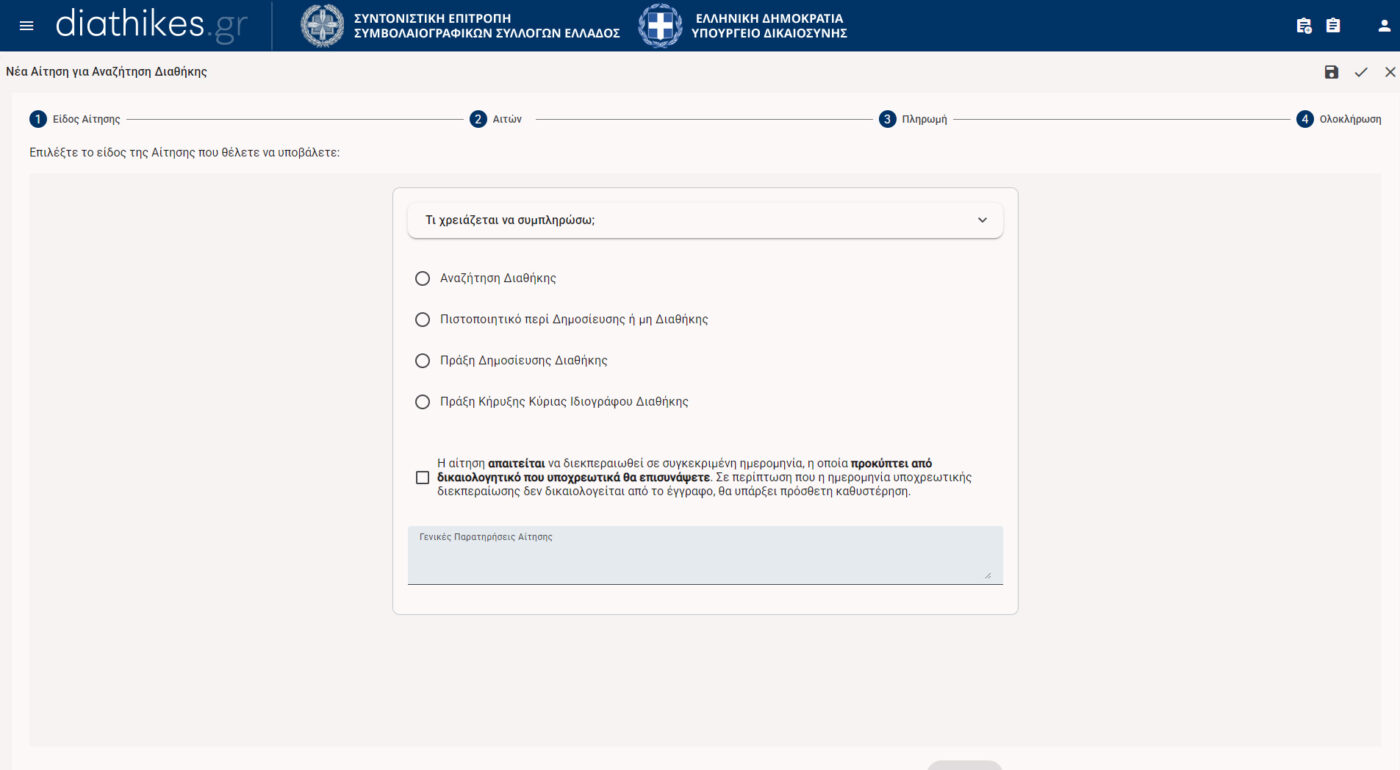This screenshot has height=770, width=1400.
Task: Click the notaries association emblem icon
Action: 321,26
